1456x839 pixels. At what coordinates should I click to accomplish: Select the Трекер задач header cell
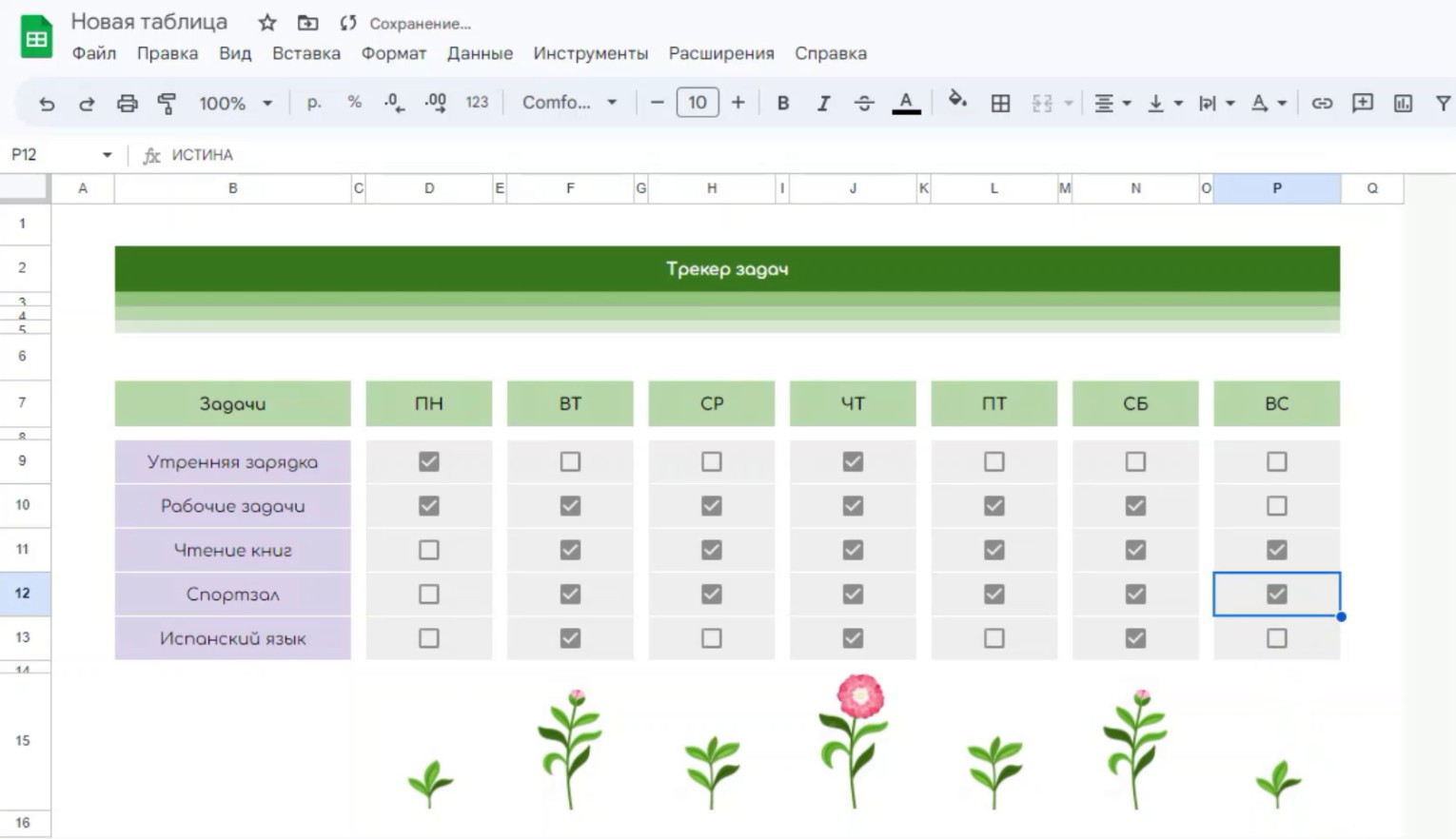tap(727, 268)
